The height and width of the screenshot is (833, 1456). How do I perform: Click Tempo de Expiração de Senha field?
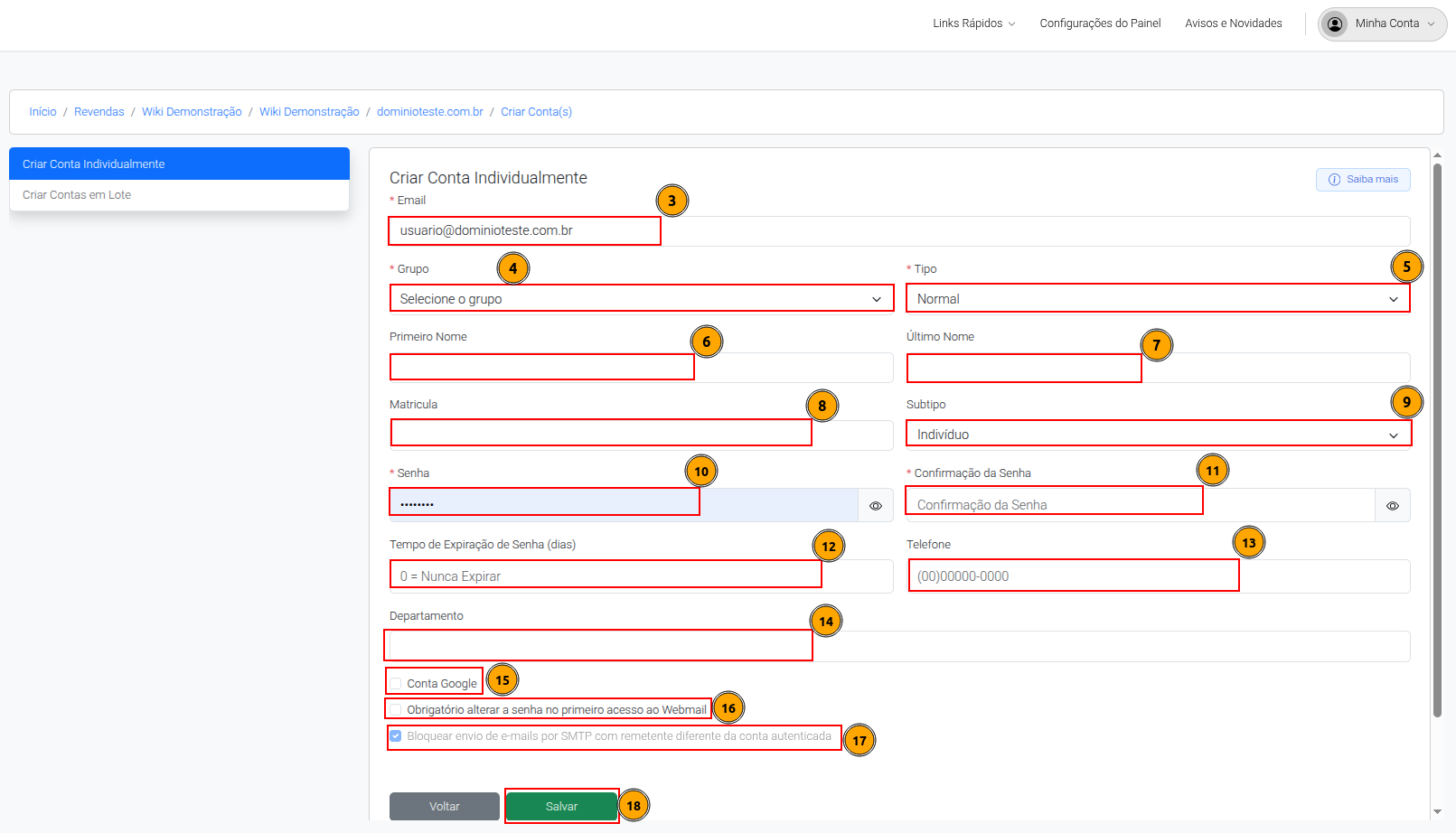641,576
